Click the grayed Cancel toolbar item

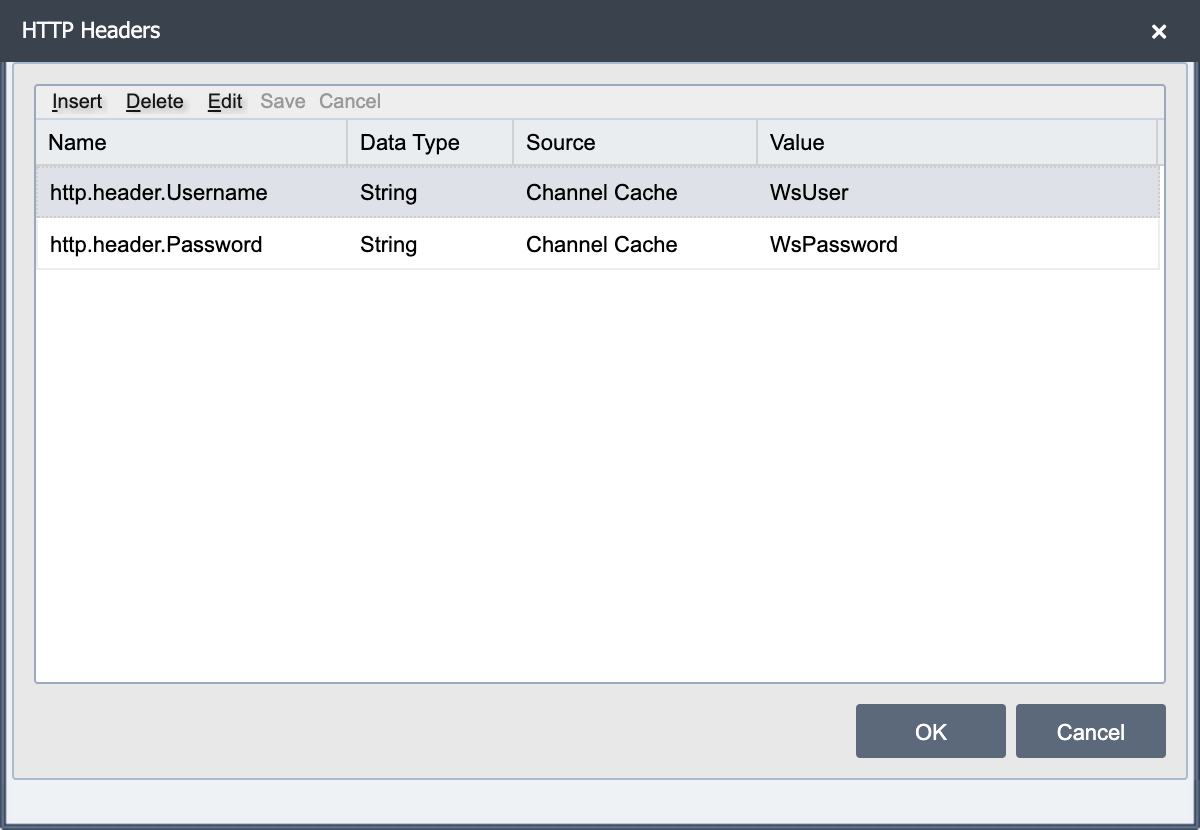(350, 101)
